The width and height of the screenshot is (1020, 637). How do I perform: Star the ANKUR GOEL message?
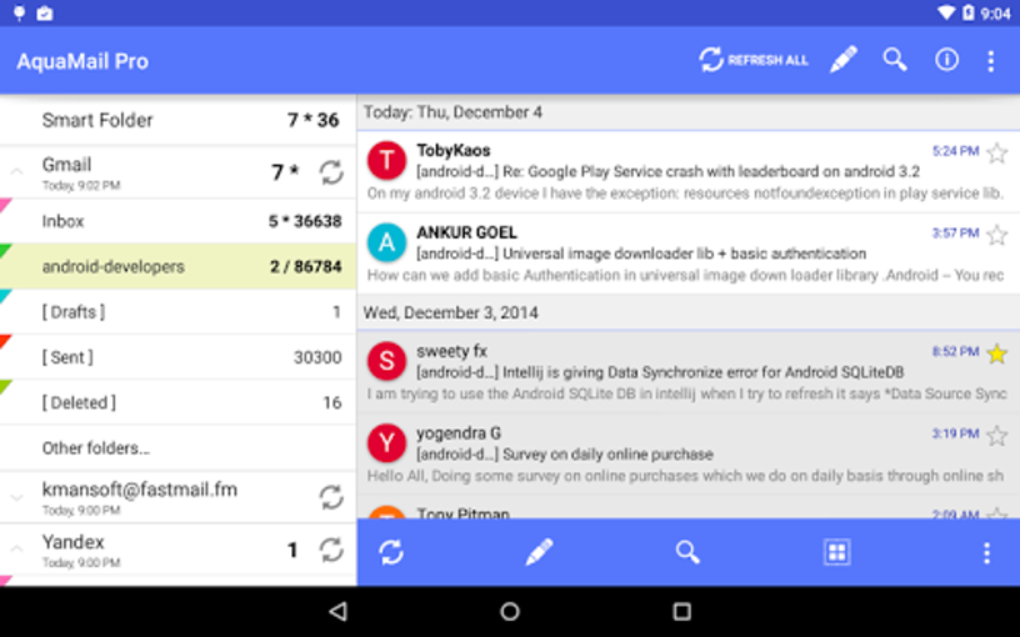coord(996,234)
